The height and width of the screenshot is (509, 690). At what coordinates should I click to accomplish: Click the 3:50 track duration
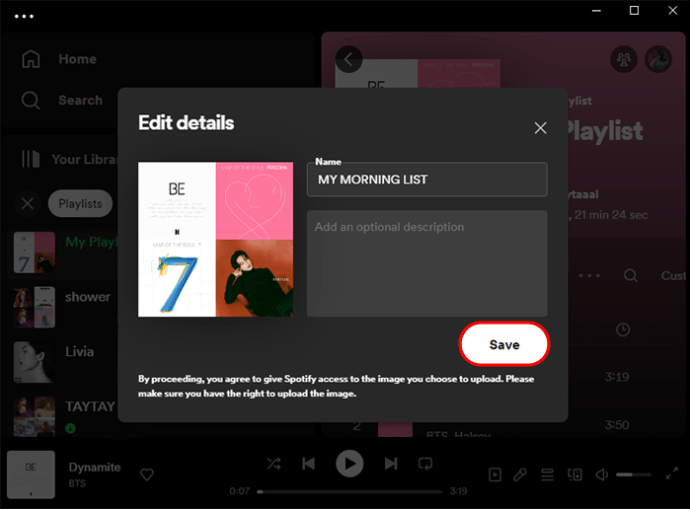617,425
